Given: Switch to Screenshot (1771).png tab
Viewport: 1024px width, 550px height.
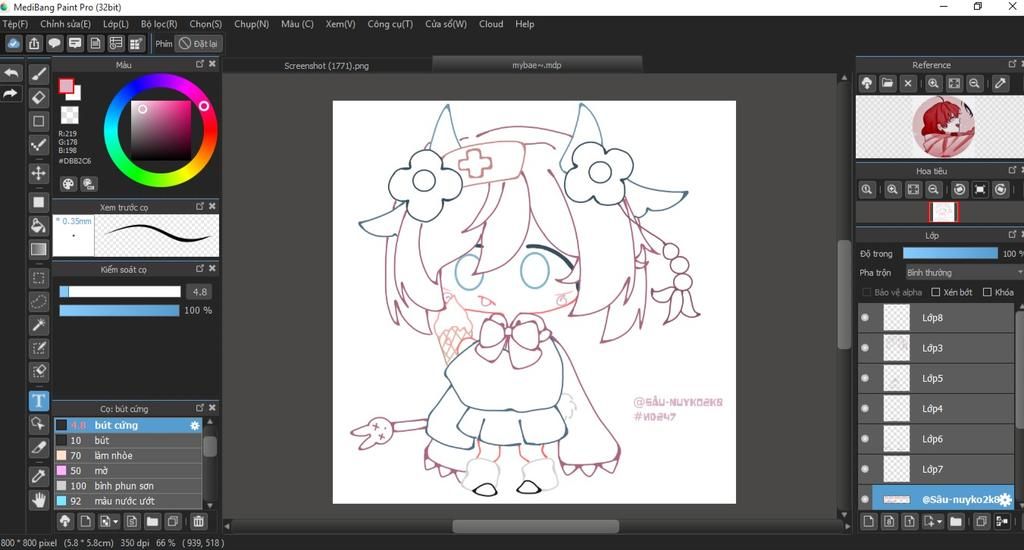Looking at the screenshot, I should [x=327, y=65].
